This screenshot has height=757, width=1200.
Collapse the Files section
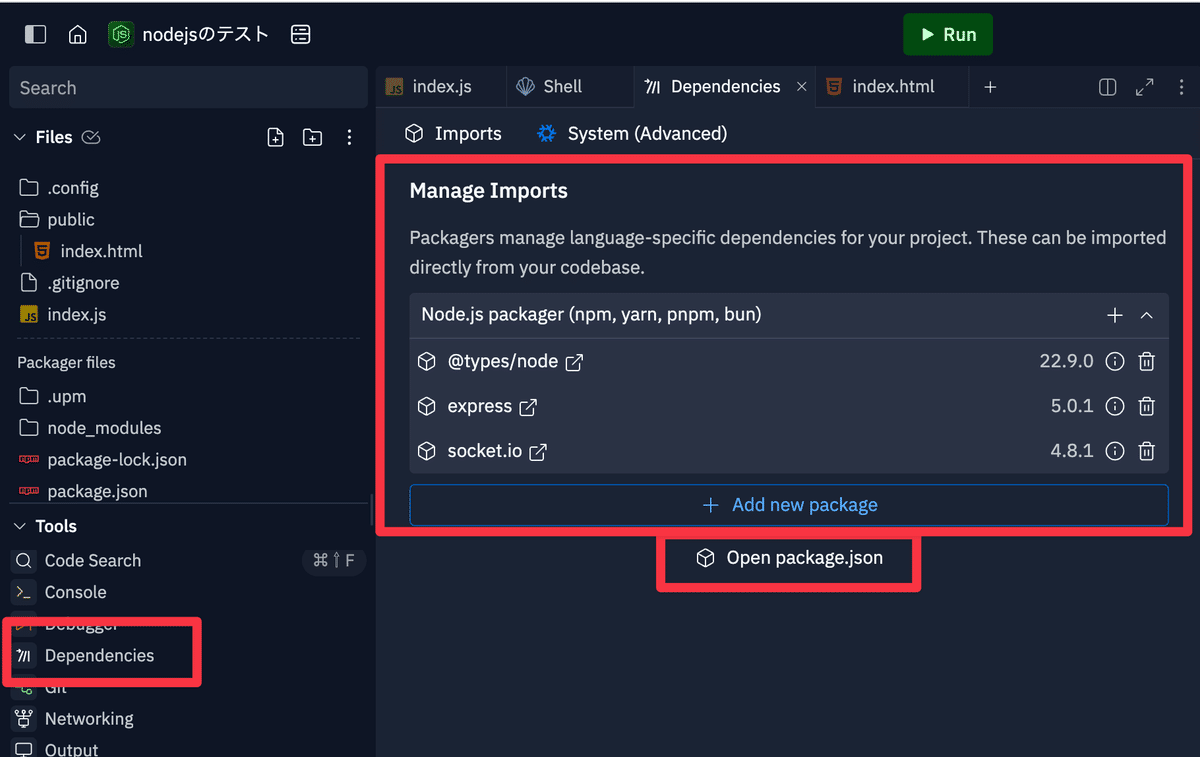(20, 137)
